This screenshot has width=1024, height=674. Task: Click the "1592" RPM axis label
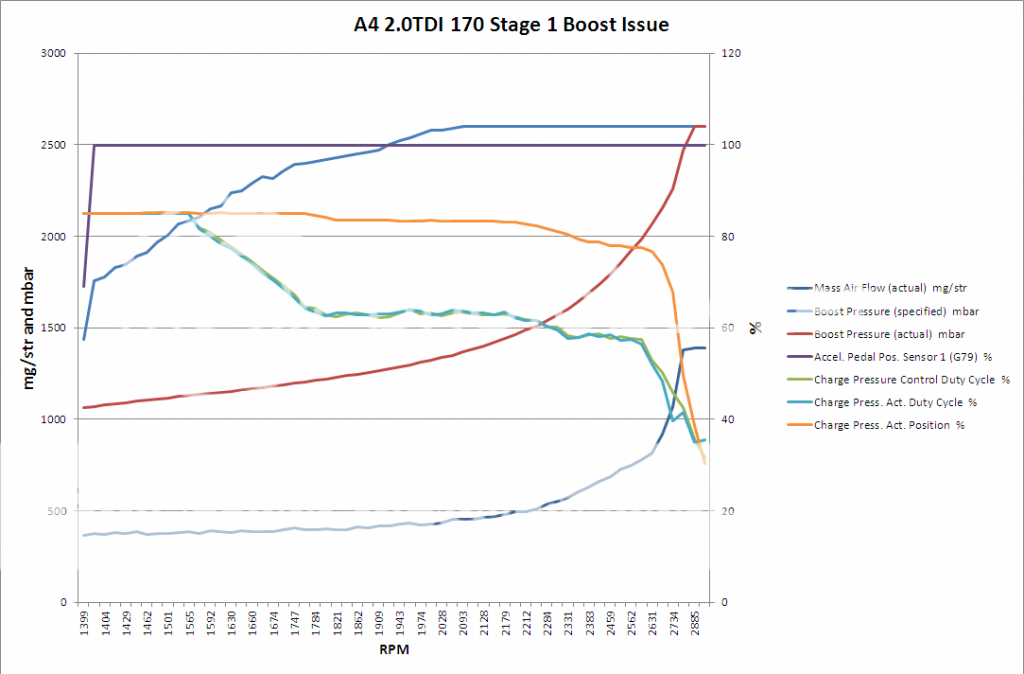(x=210, y=624)
